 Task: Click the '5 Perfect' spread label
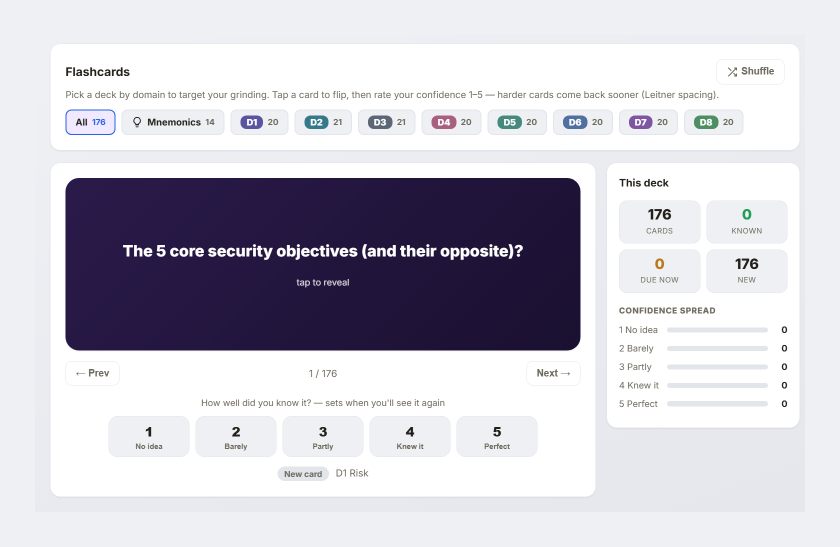click(638, 404)
